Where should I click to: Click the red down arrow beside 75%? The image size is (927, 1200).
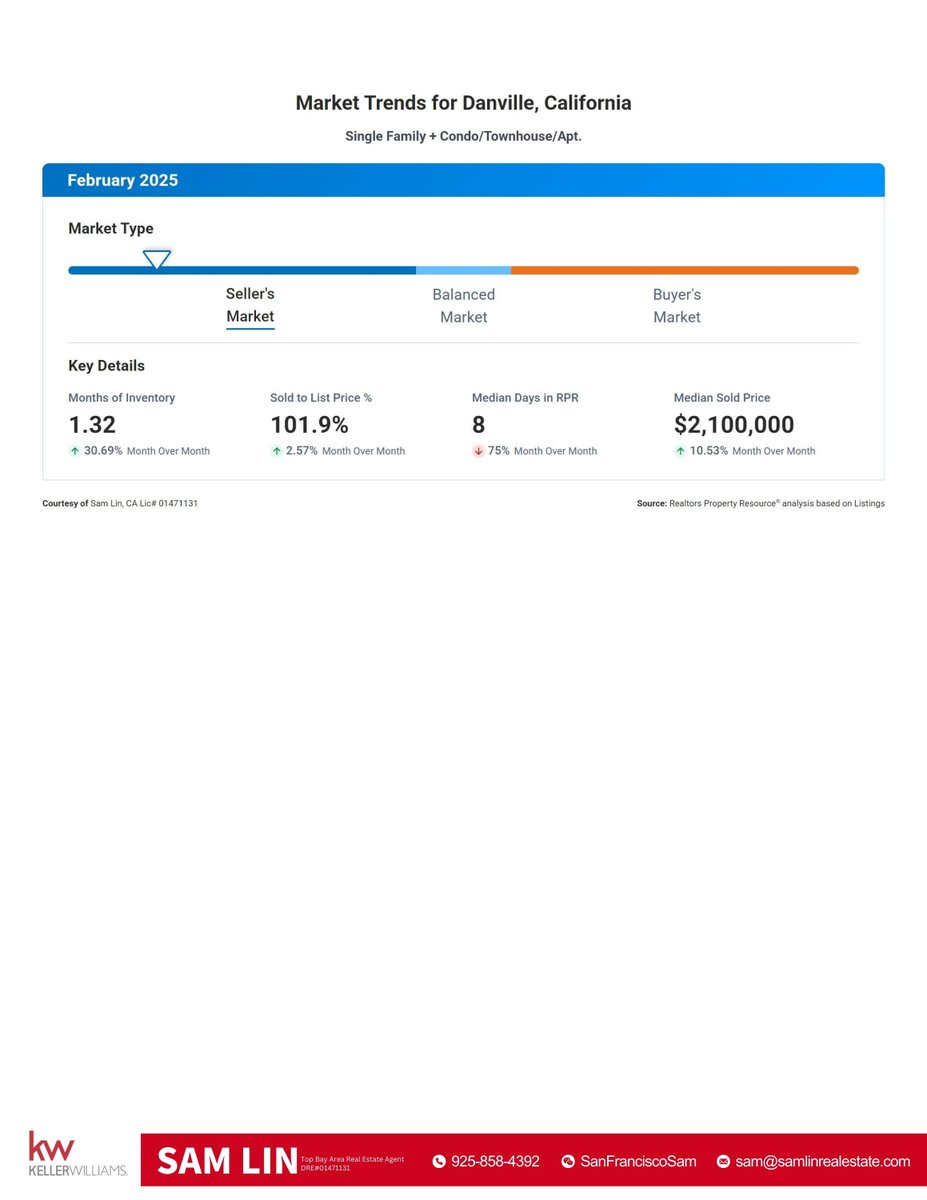(x=479, y=451)
